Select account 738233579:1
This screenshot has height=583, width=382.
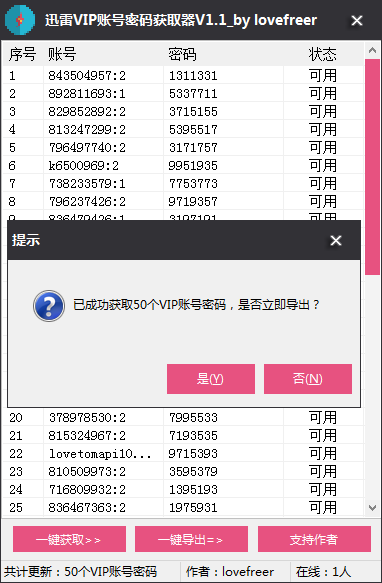[87, 184]
